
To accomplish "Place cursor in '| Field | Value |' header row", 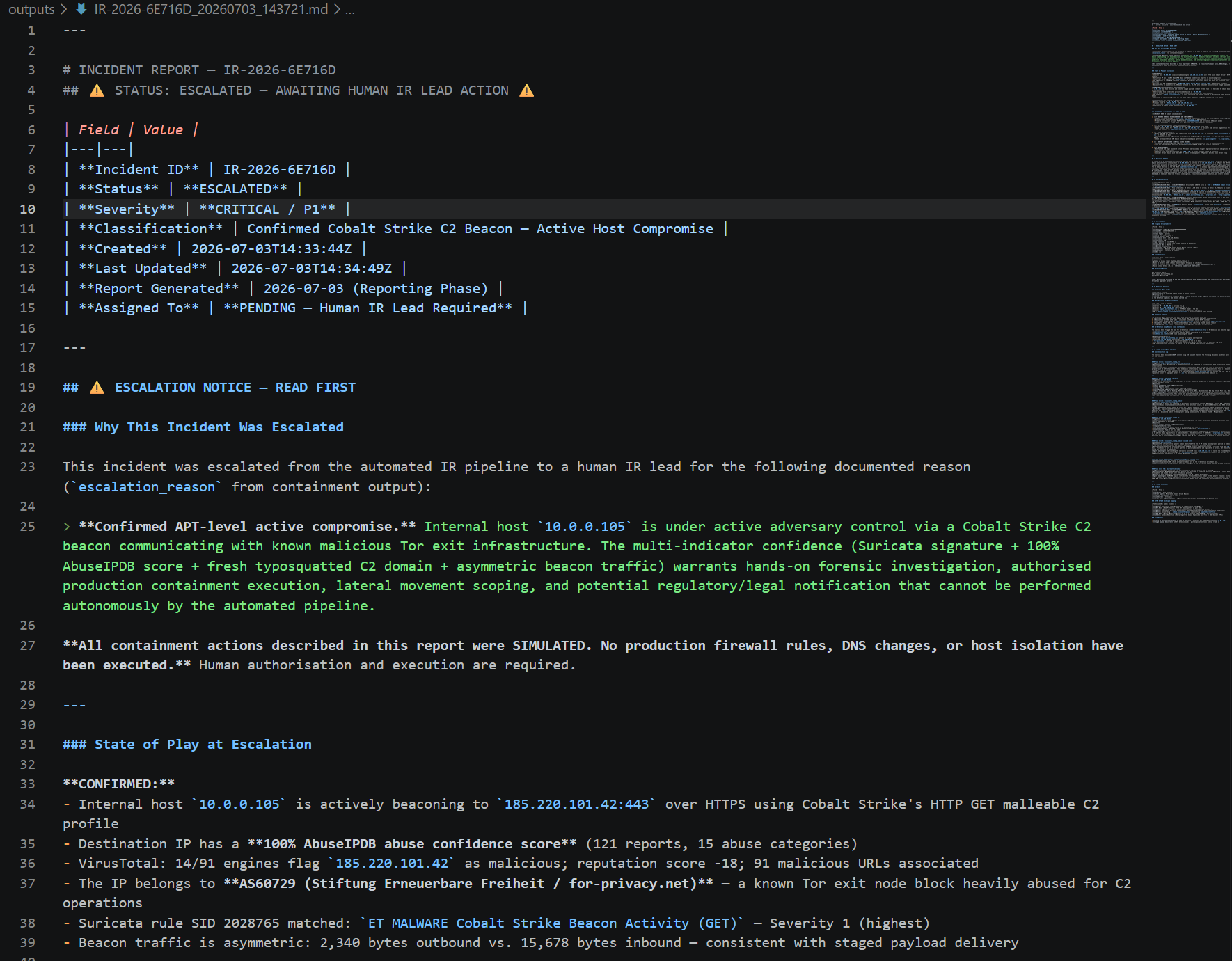I will coord(131,130).
